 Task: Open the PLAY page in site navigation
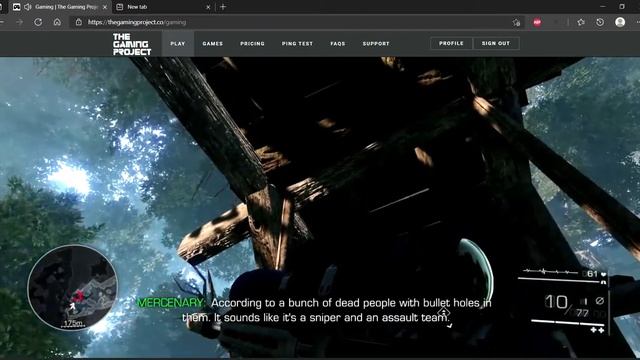[178, 43]
